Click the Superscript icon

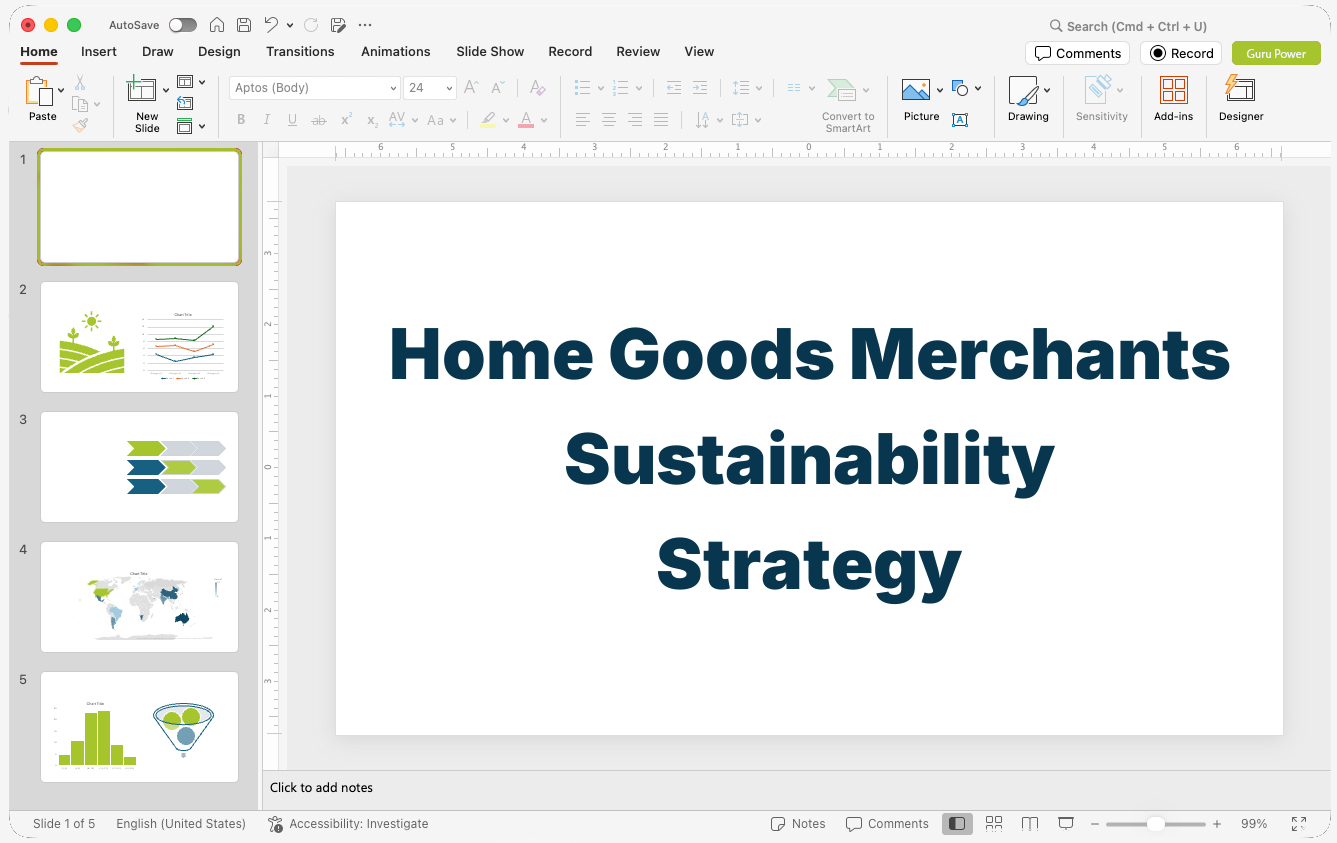[346, 120]
